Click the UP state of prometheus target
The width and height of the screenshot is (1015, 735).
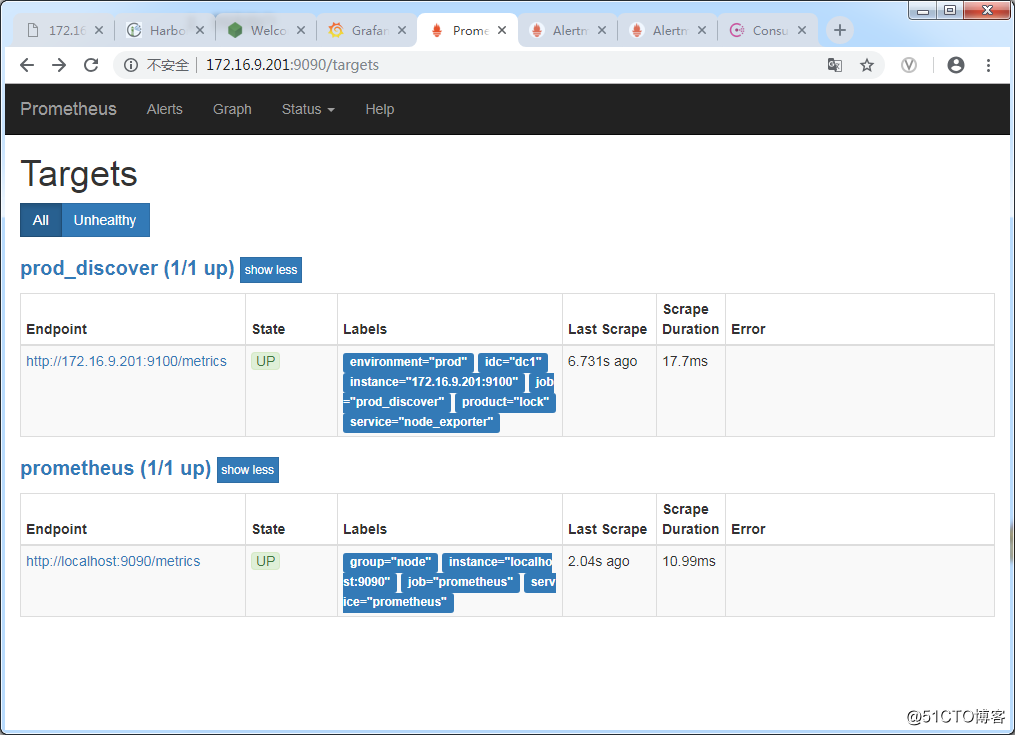[265, 561]
